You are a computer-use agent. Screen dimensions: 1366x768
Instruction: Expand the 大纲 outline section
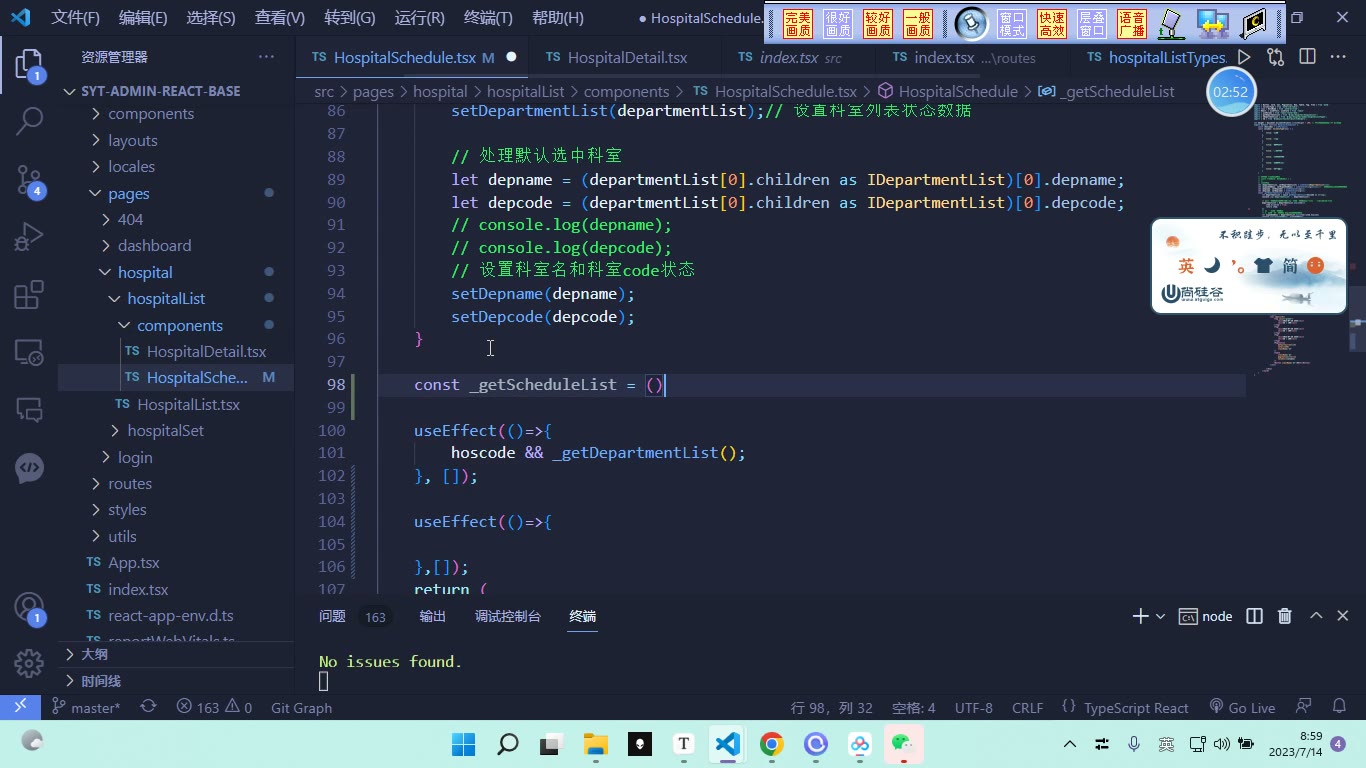click(x=94, y=654)
